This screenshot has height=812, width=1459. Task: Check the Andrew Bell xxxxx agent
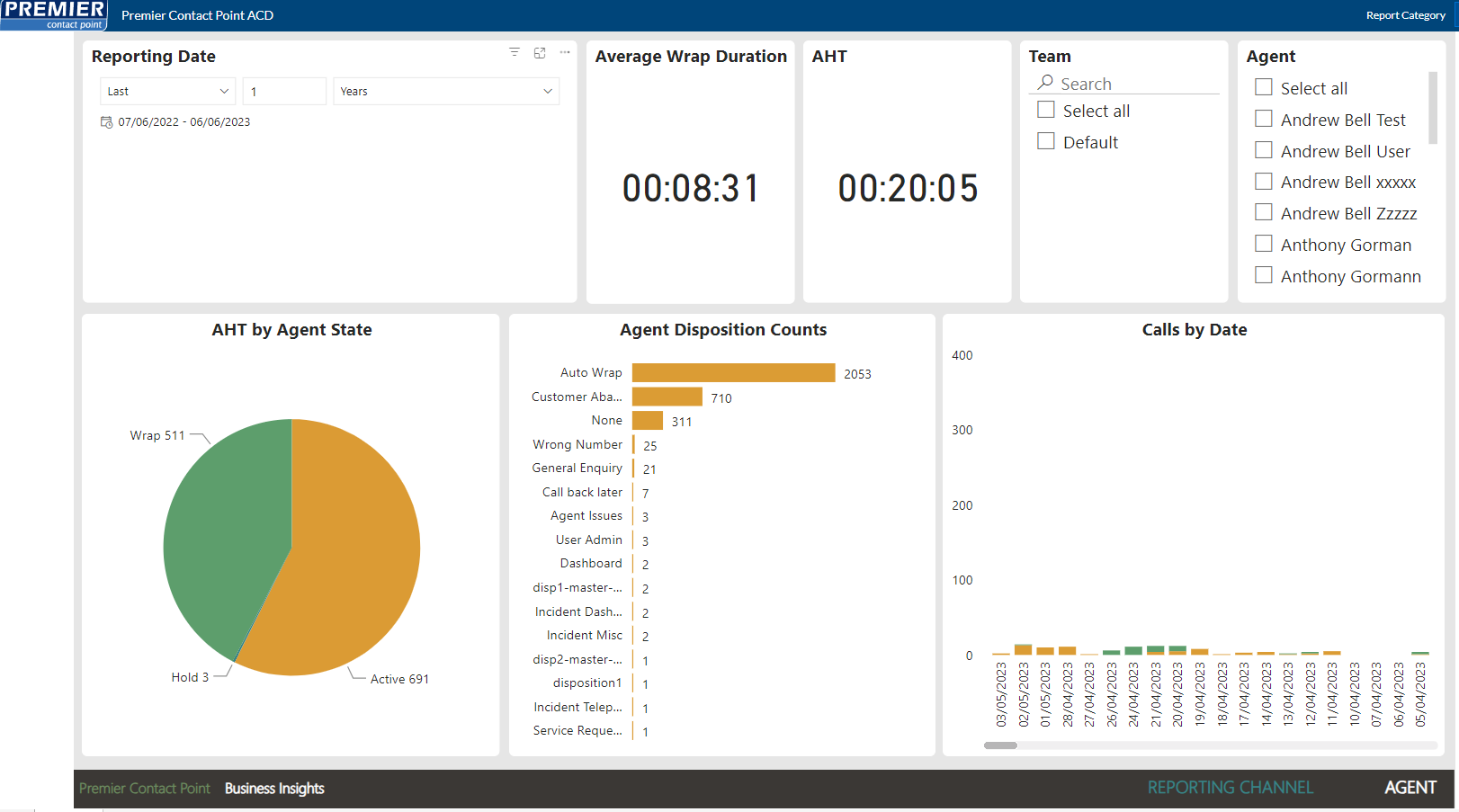[x=1264, y=182]
